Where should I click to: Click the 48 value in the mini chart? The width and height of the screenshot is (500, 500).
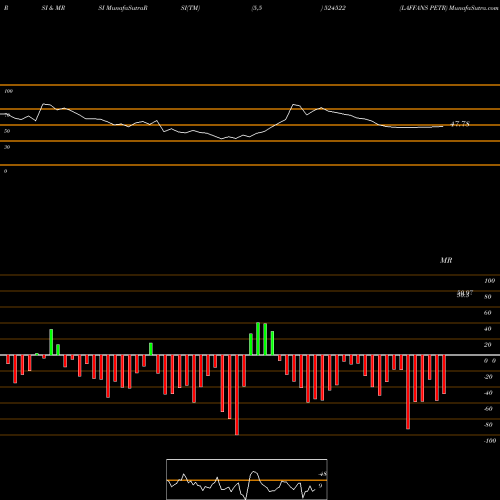click(x=322, y=474)
